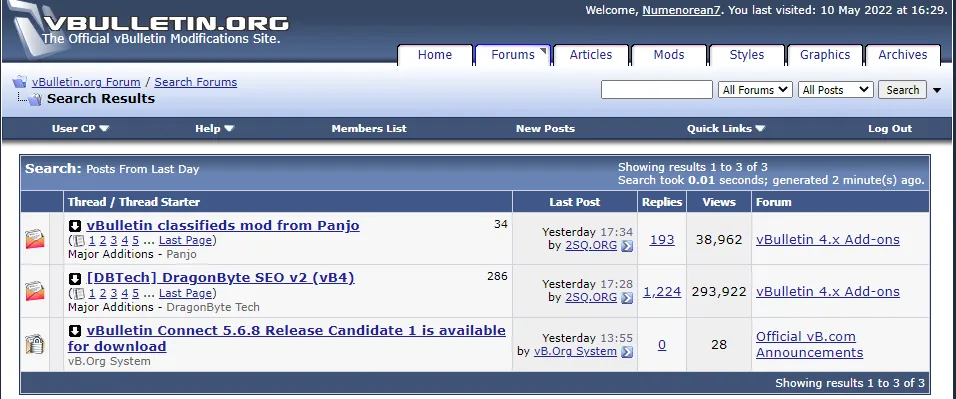Click the Search button

pos(902,90)
